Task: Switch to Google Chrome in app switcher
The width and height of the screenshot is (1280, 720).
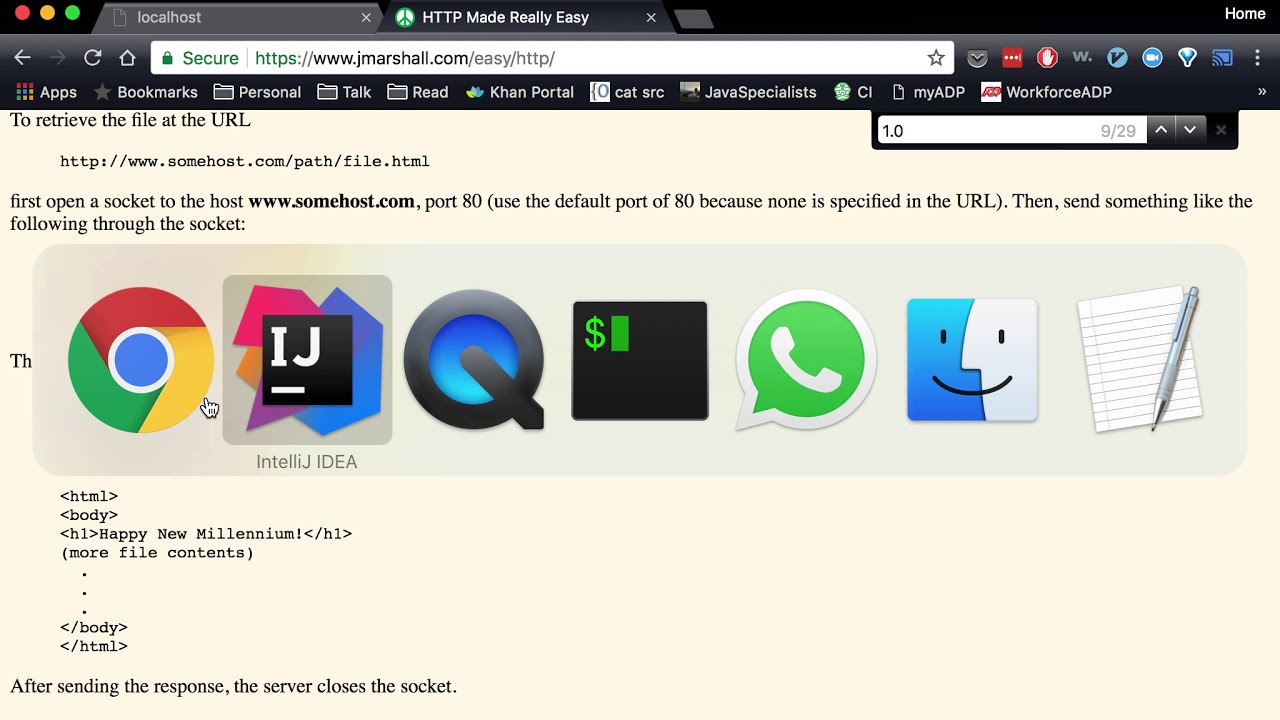Action: [x=141, y=360]
